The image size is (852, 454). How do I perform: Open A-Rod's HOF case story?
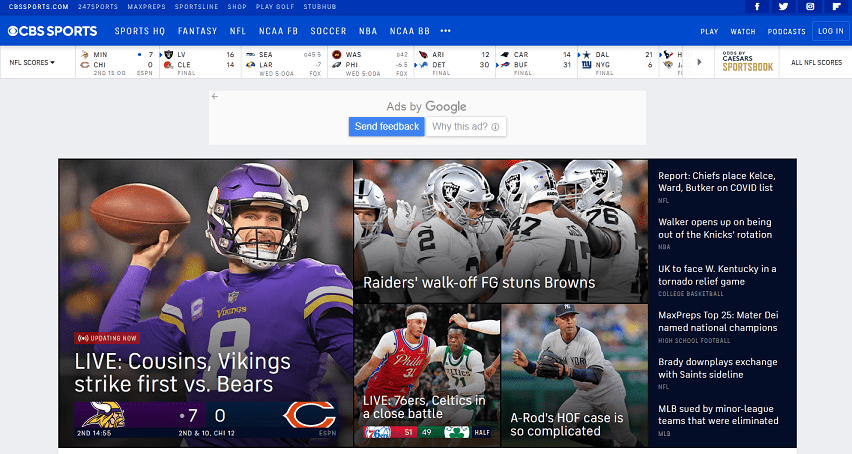point(567,424)
